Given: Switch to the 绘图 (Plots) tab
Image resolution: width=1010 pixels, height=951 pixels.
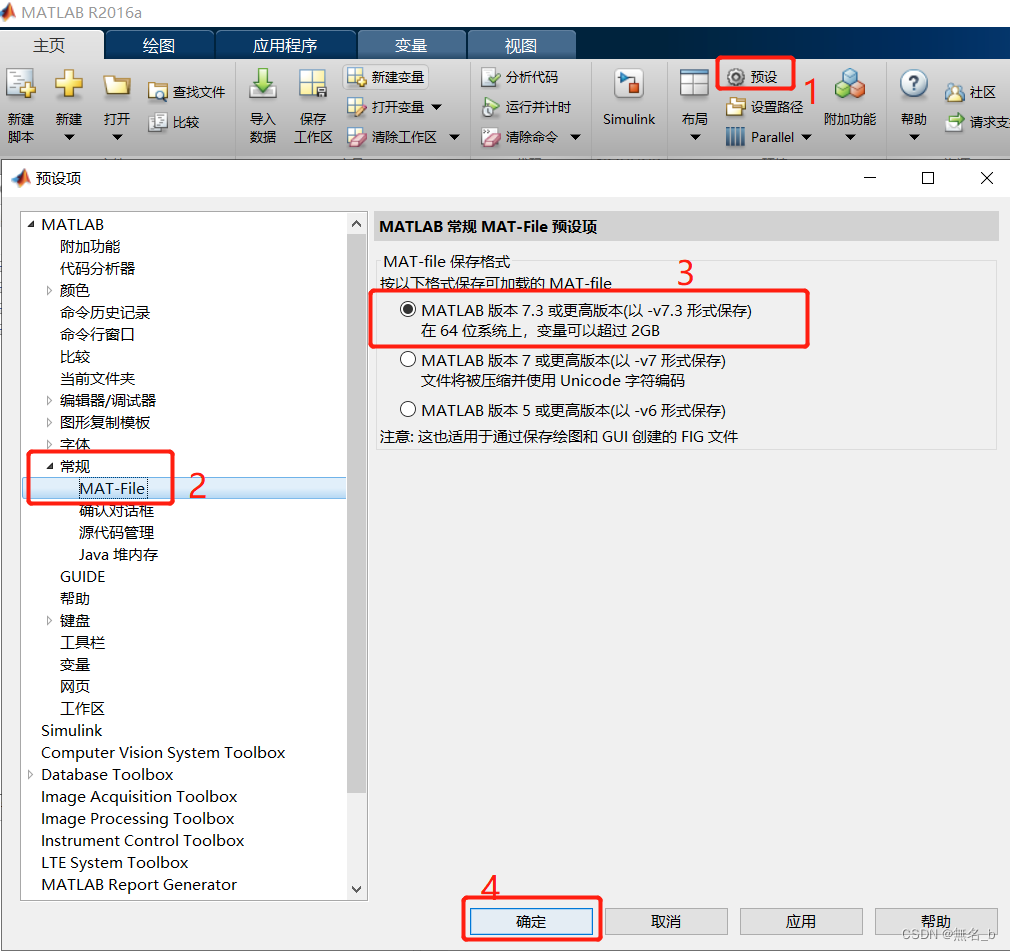Looking at the screenshot, I should 158,45.
